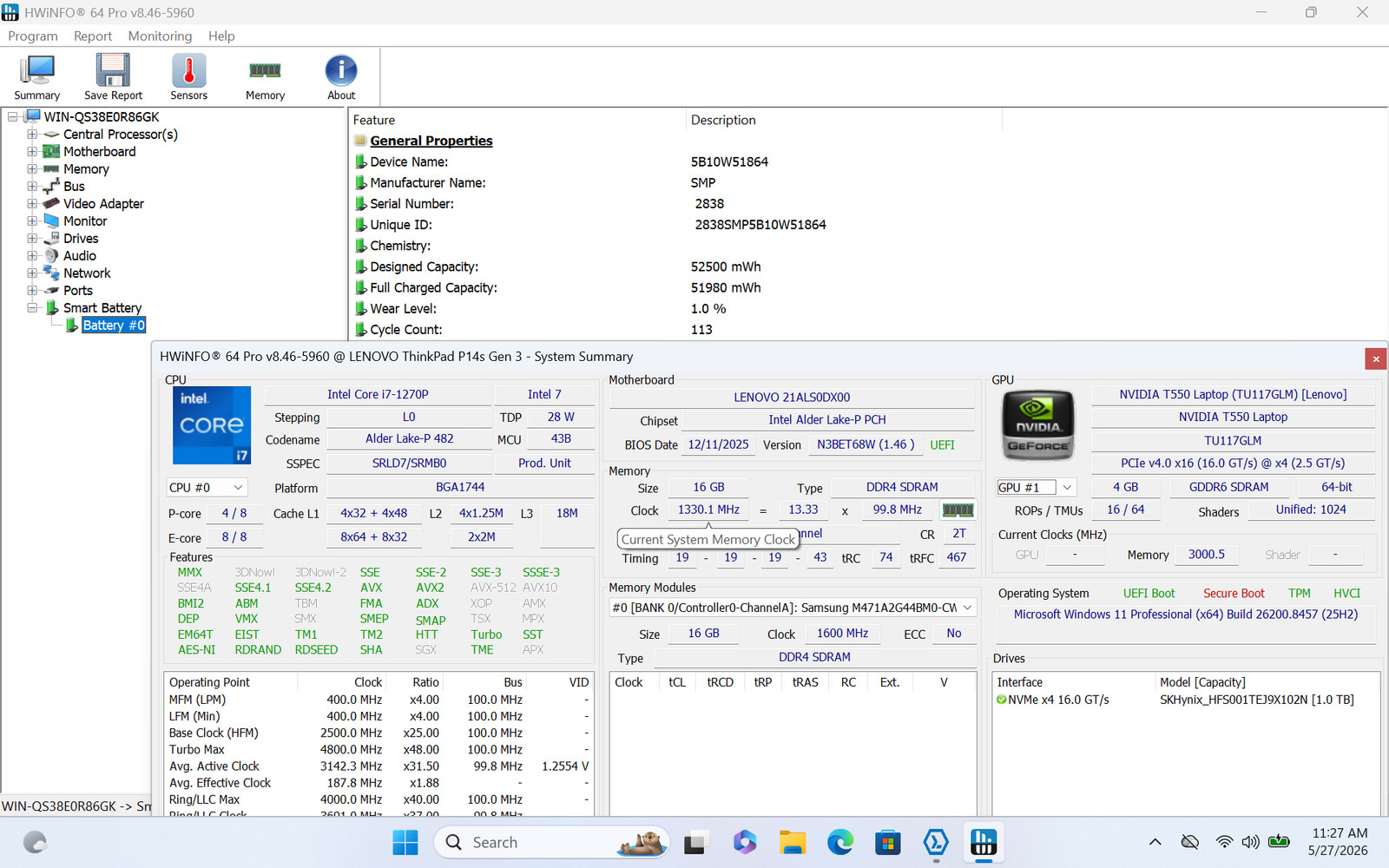Expand the Video Adapter node

click(x=32, y=204)
